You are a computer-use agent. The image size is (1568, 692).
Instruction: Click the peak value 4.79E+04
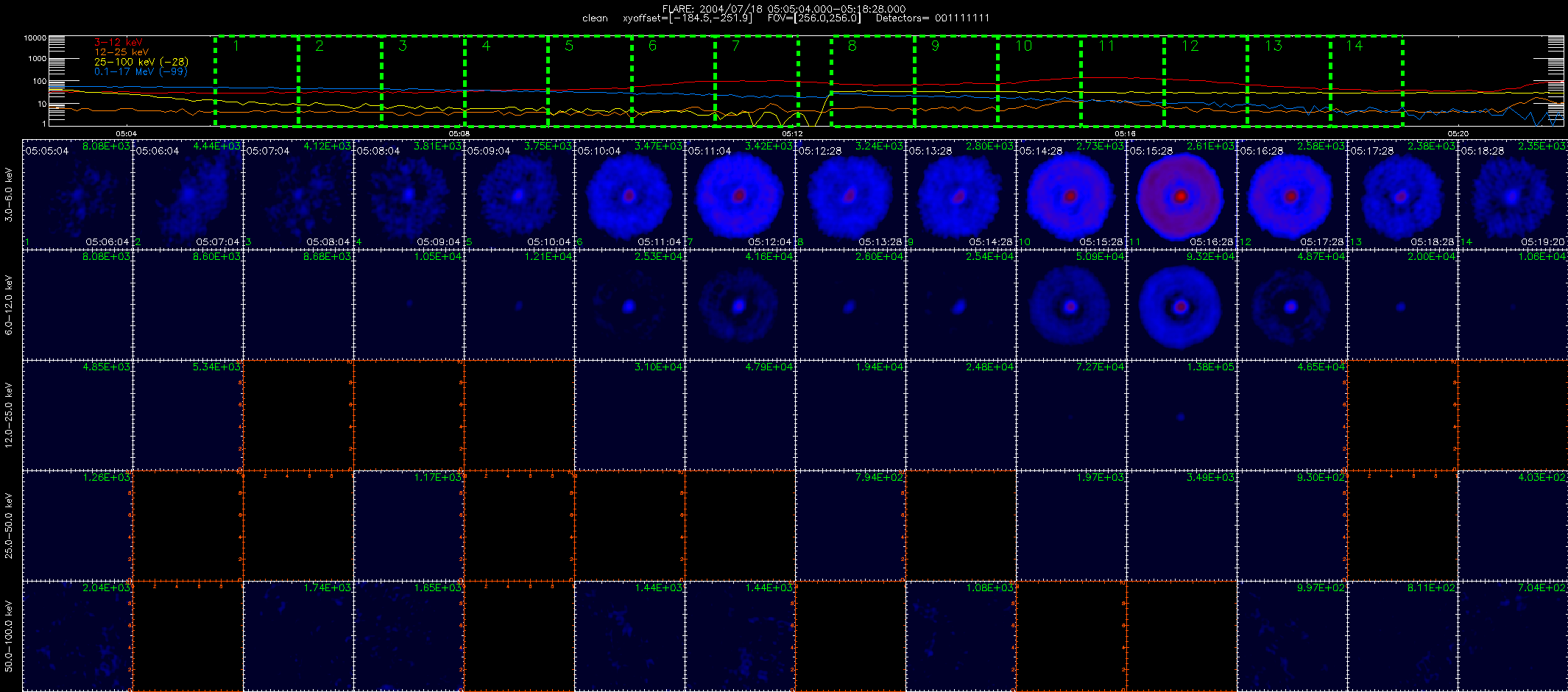[769, 367]
